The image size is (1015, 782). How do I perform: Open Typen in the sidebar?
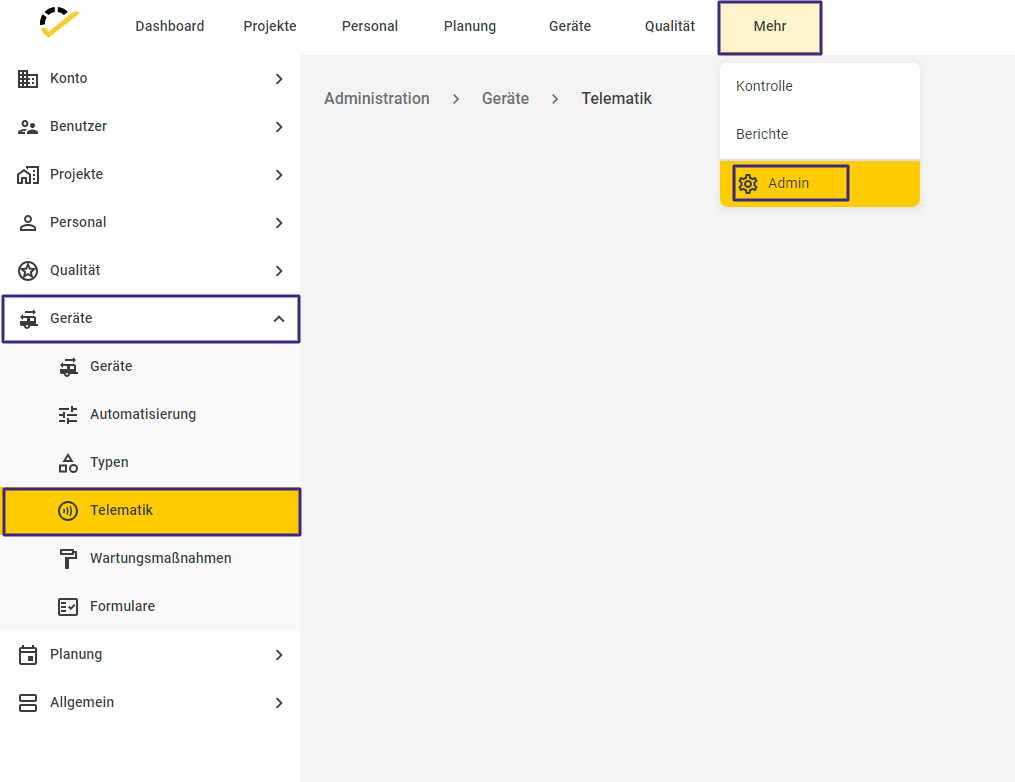click(150, 462)
